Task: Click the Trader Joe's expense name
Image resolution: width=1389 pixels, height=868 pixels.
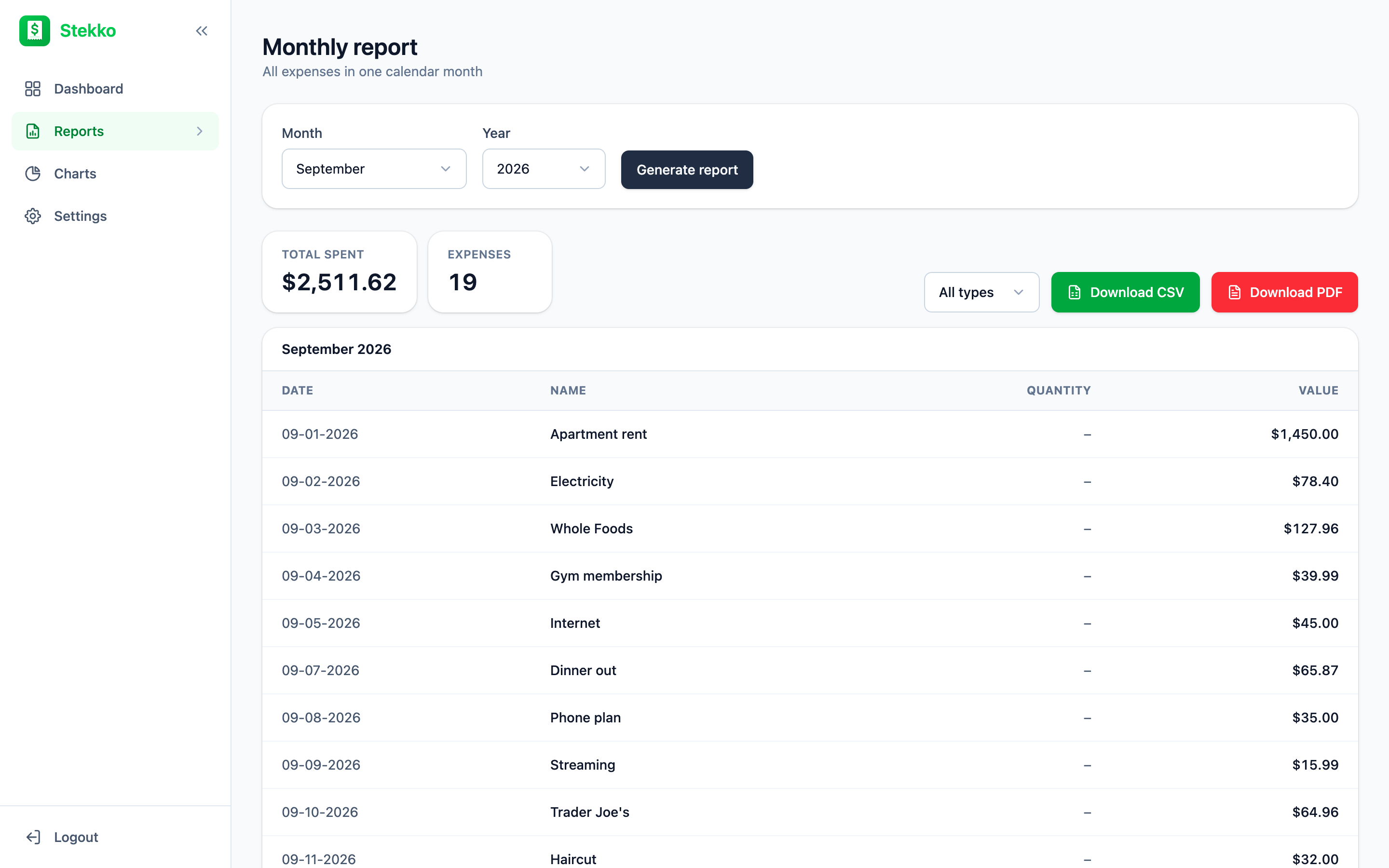Action: [589, 812]
